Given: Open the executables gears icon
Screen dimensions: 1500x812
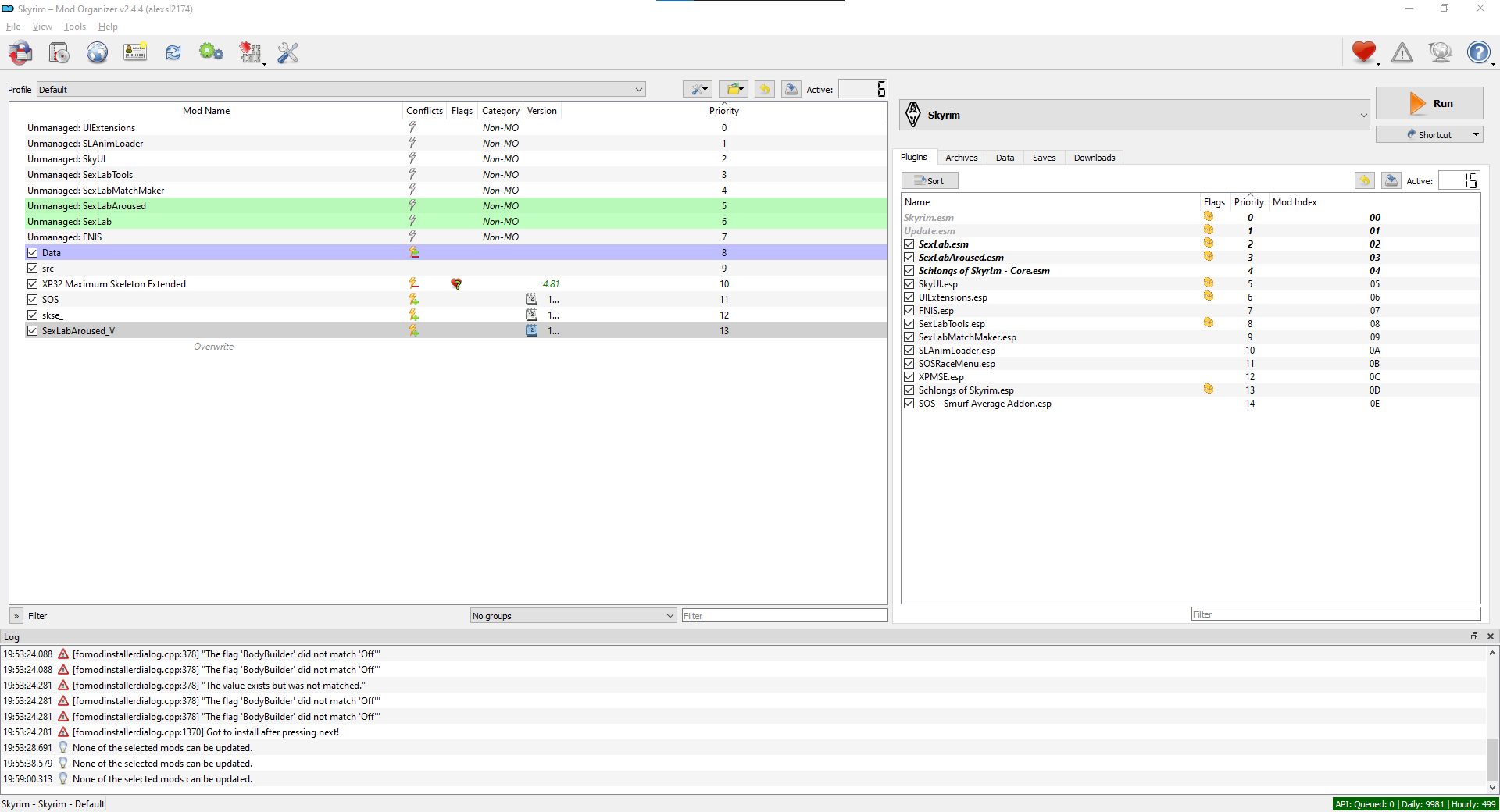Looking at the screenshot, I should [x=211, y=52].
